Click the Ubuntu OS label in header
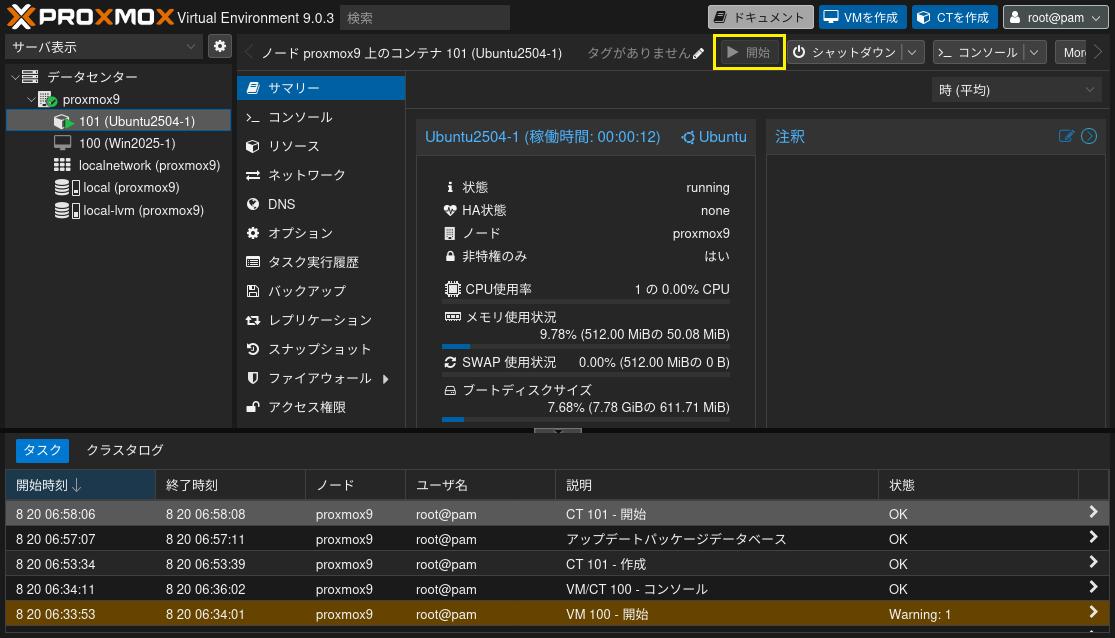 click(x=714, y=137)
